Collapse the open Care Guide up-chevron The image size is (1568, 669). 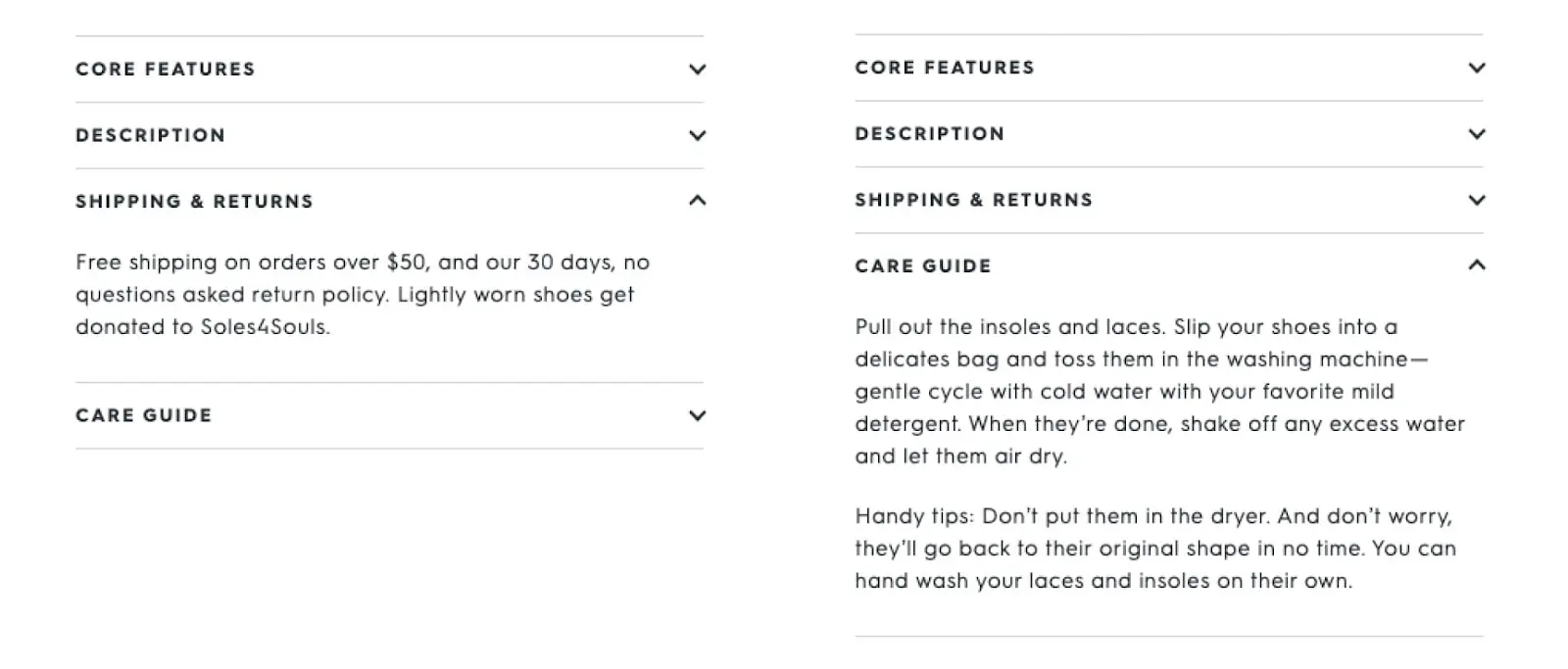click(1477, 264)
